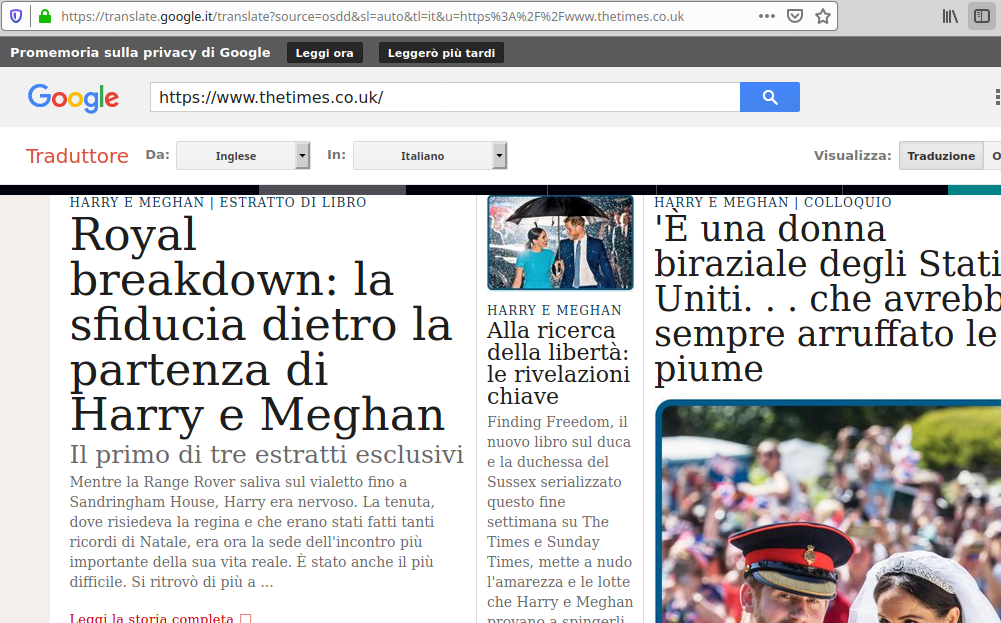The image size is (1001, 623).
Task: Open the Firefox library icon
Action: point(950,16)
